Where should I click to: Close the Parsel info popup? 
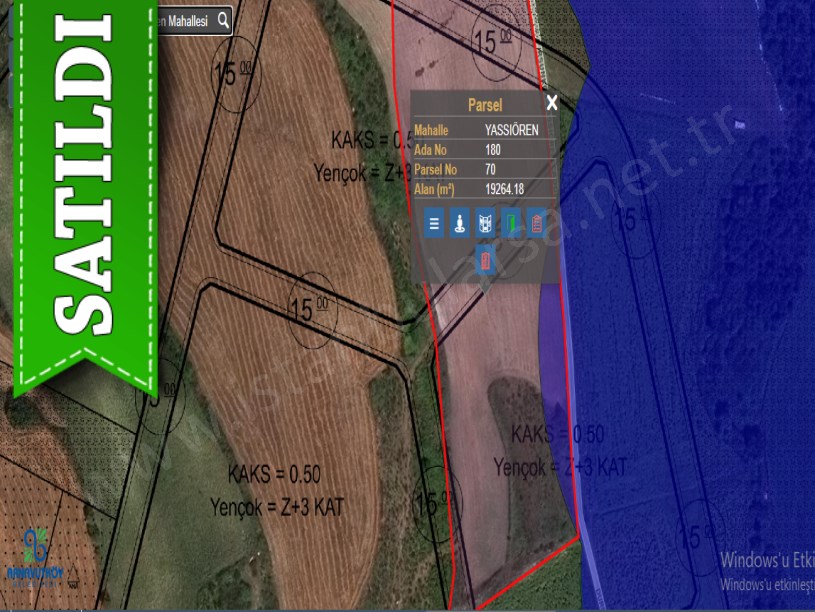pyautogui.click(x=552, y=103)
